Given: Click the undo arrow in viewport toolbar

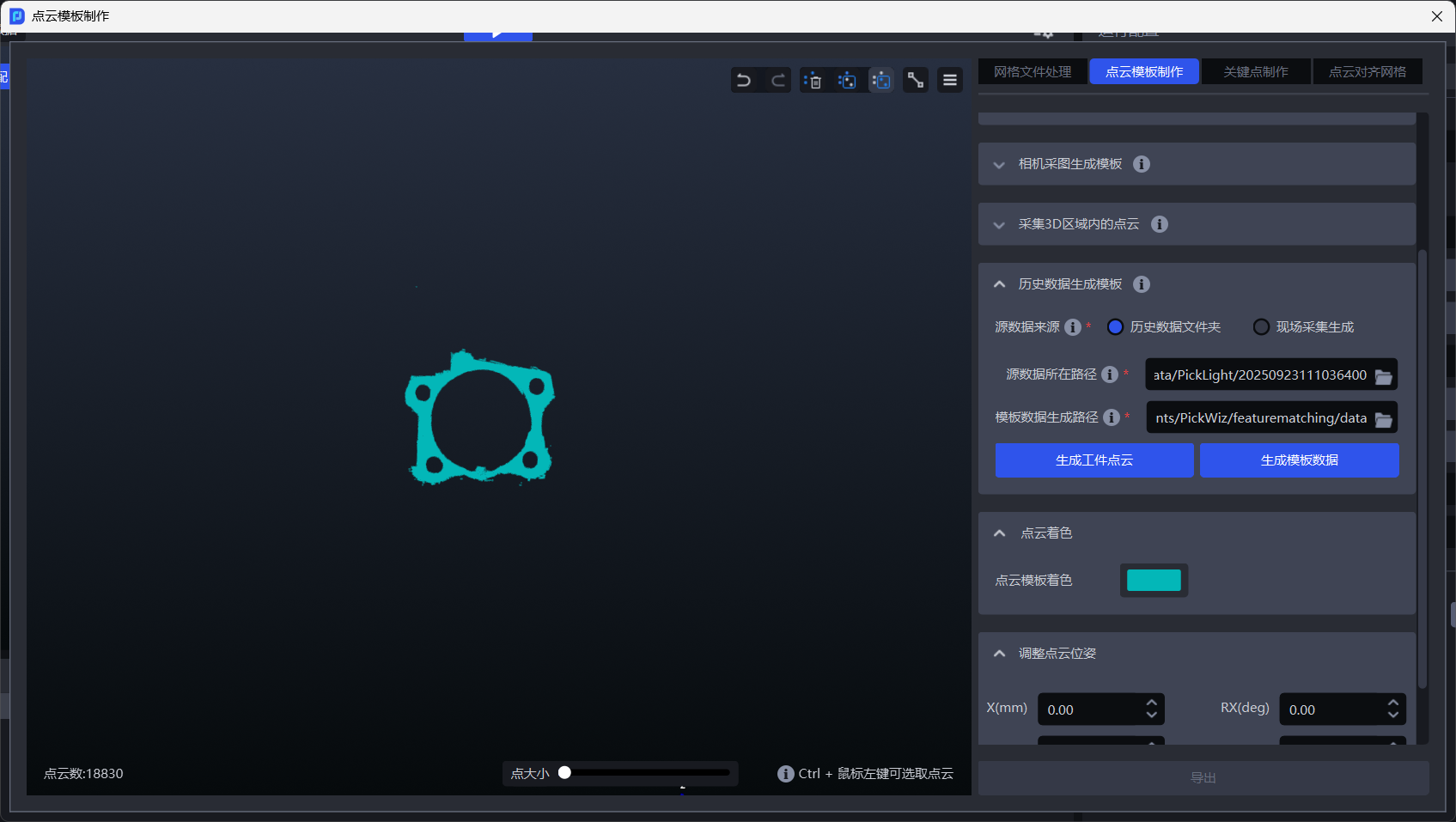Looking at the screenshot, I should [x=744, y=81].
